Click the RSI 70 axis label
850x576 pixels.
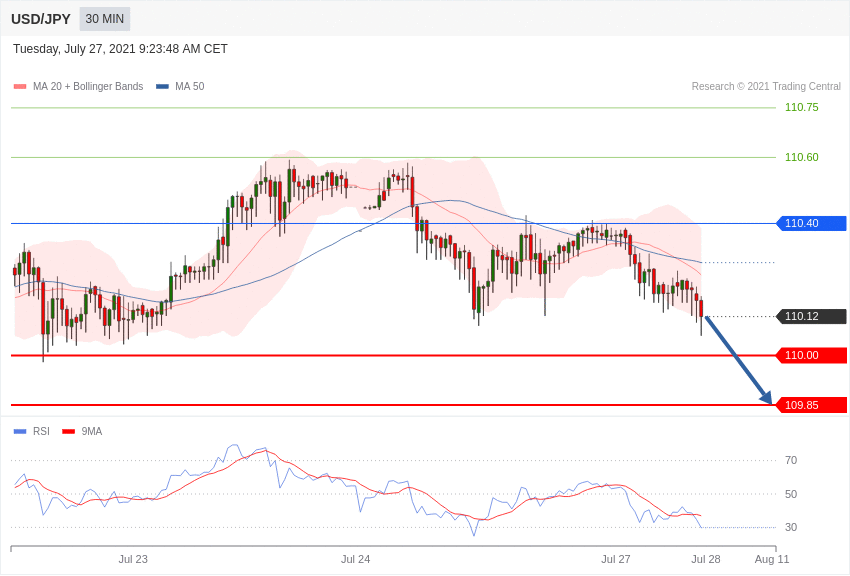791,461
